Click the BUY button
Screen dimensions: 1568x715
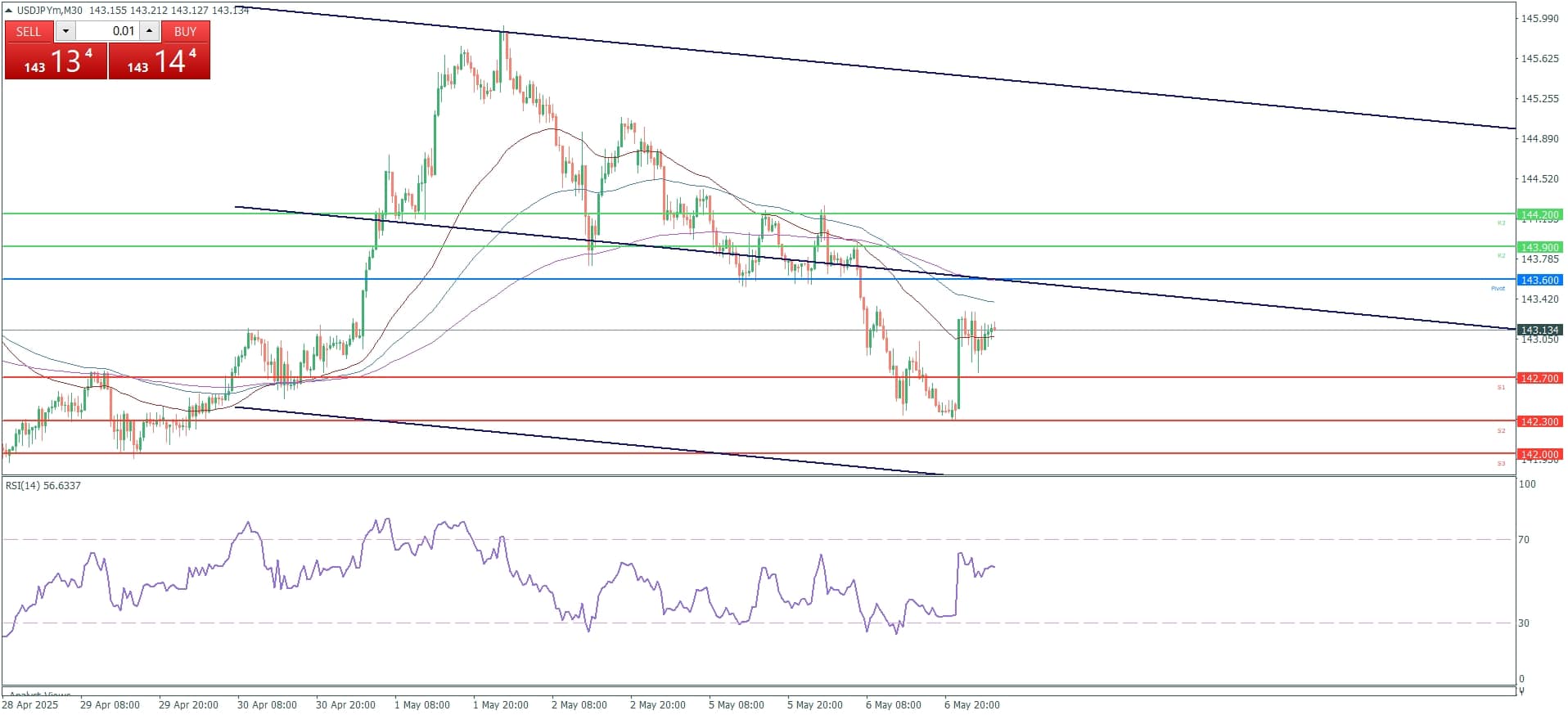186,31
